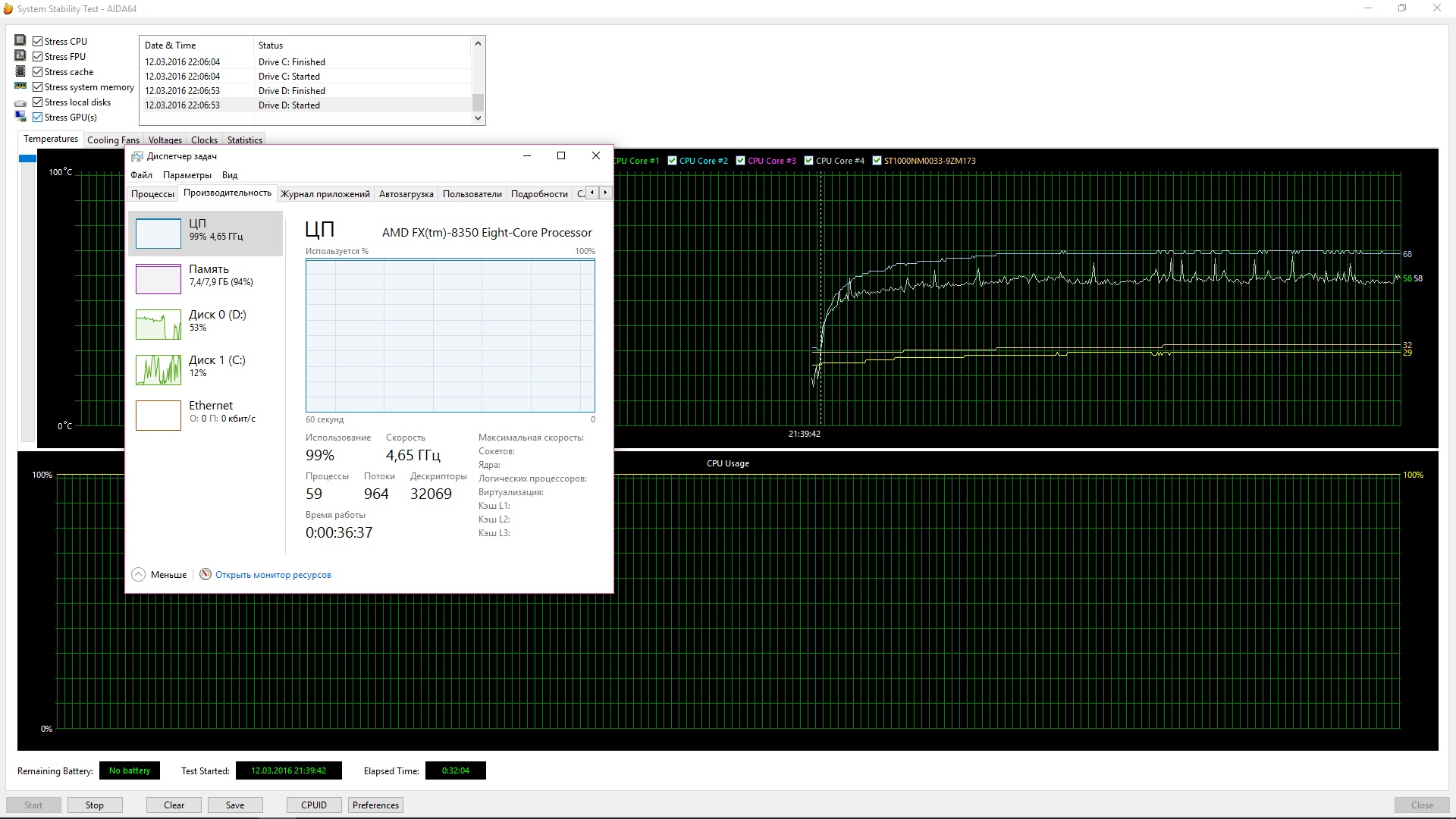Screen dimensions: 1456x819
Task: Click the CPU chip icon beside Stress CPU
Action: click(x=20, y=40)
